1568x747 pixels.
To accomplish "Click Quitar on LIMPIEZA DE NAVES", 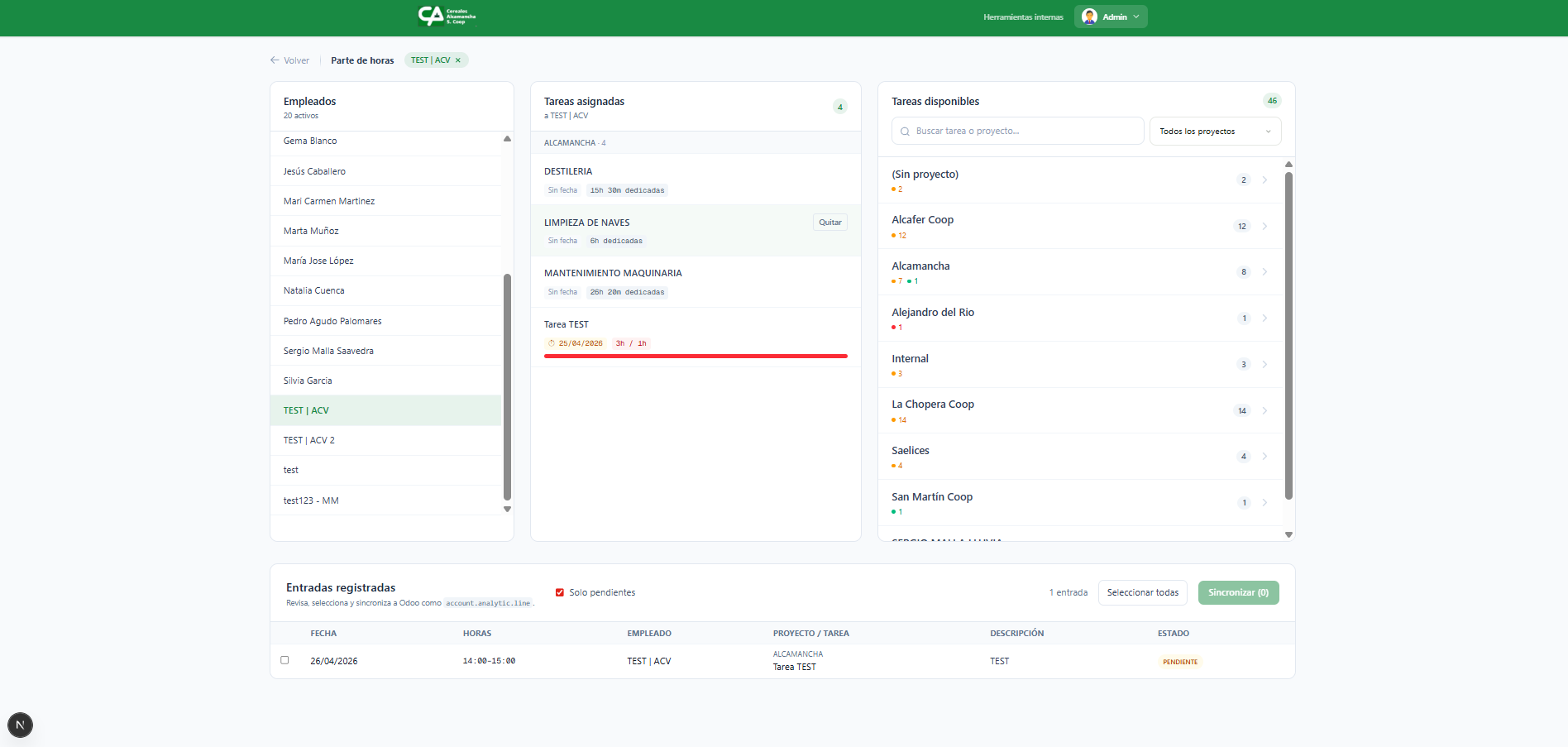I will click(829, 223).
